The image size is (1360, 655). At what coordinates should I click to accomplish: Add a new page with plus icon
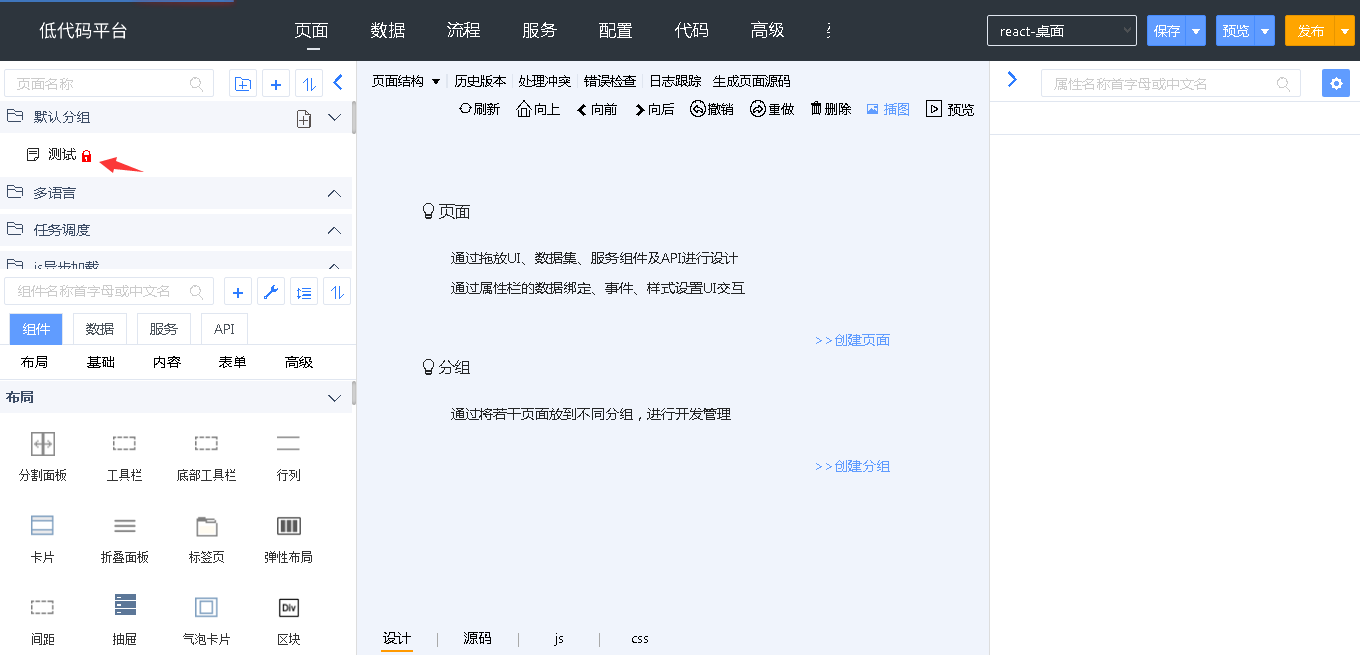coord(277,84)
